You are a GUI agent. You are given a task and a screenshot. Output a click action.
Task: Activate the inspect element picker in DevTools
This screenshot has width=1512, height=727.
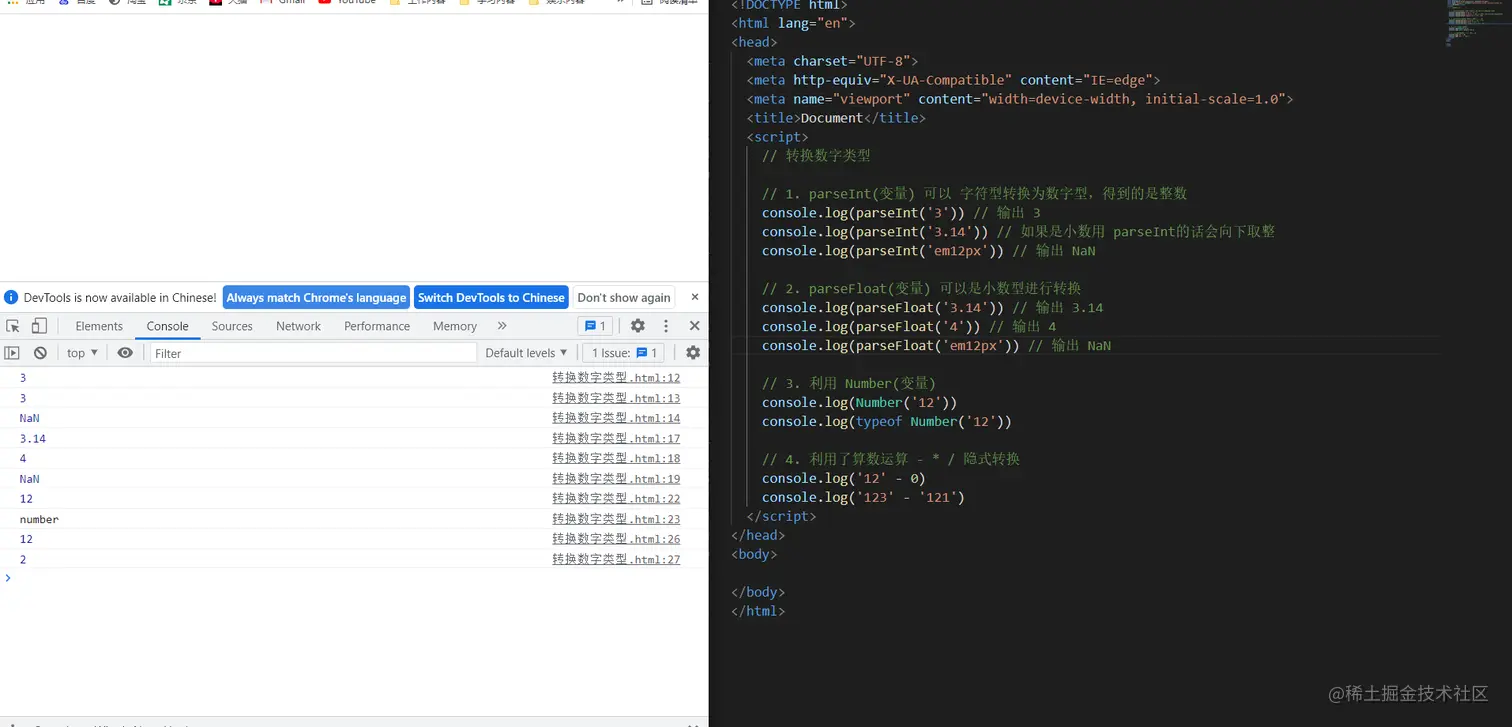pos(13,326)
